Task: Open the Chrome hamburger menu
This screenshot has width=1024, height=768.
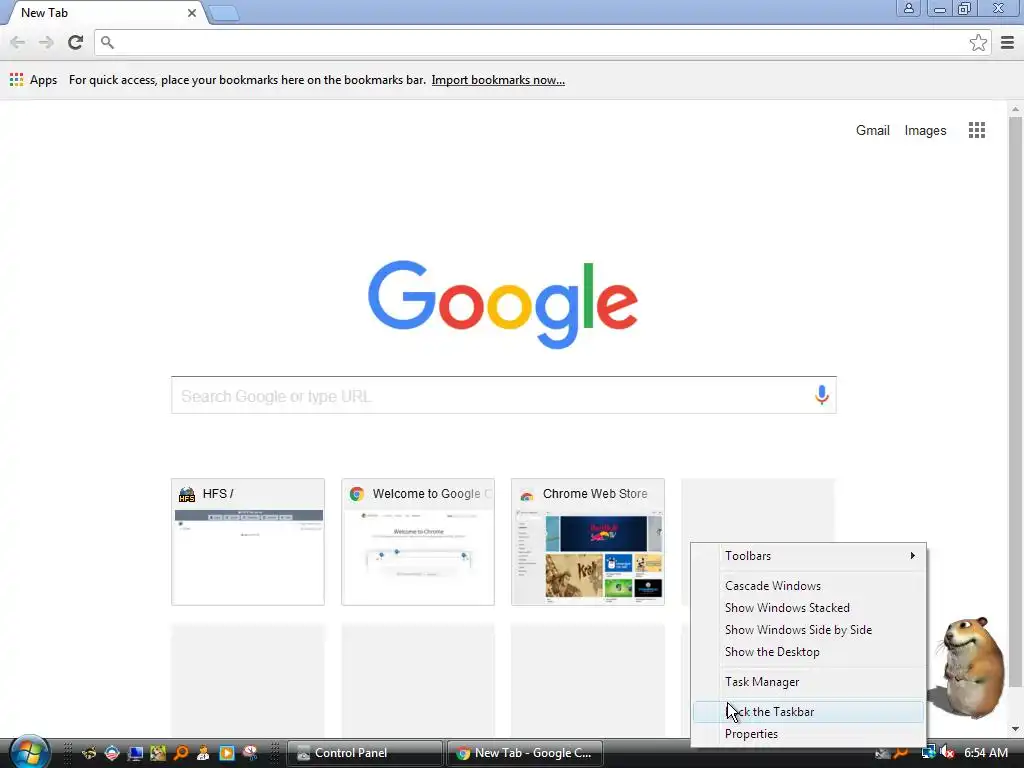Action: point(1008,42)
